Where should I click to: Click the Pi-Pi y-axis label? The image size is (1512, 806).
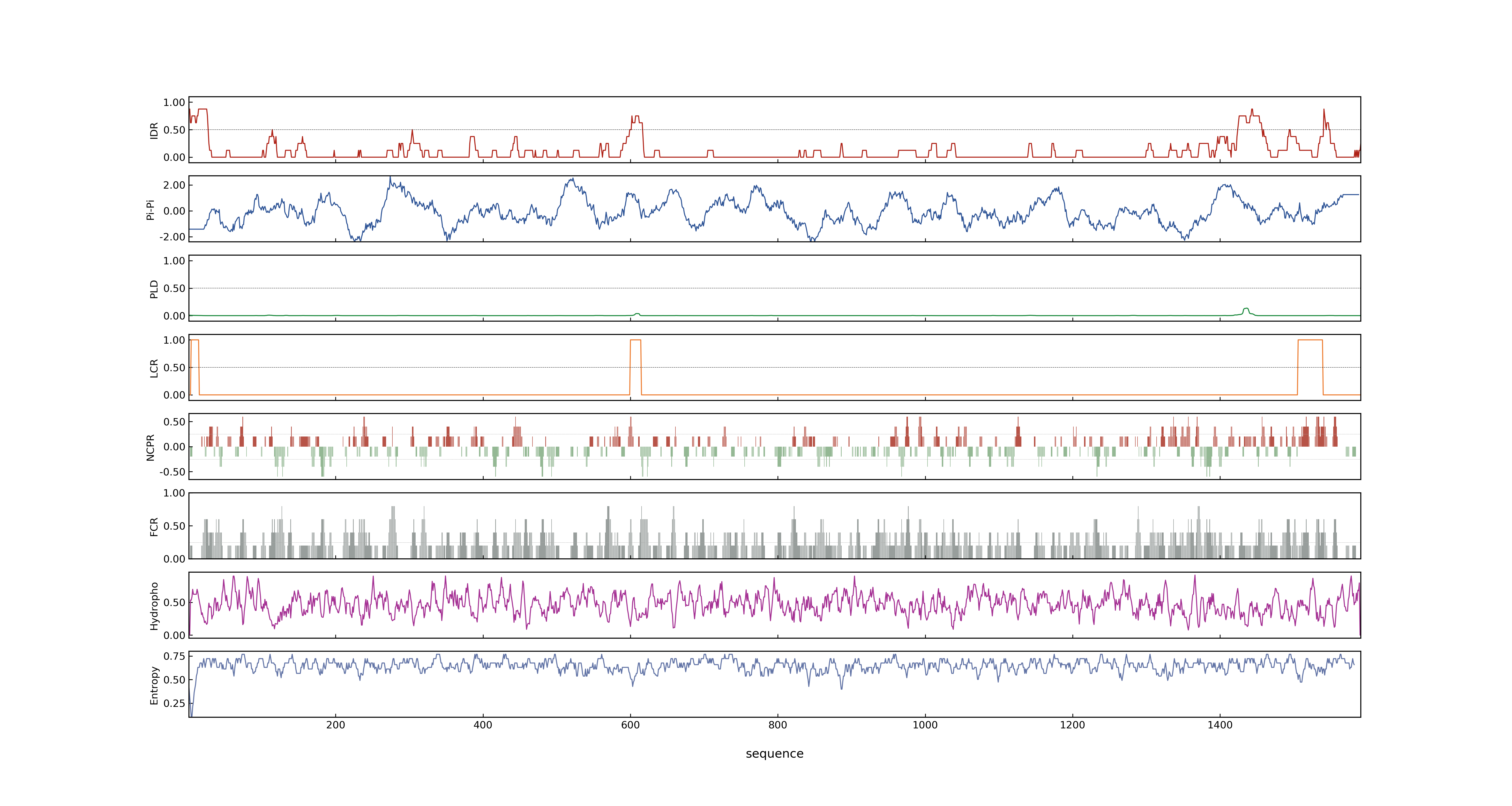coord(150,209)
